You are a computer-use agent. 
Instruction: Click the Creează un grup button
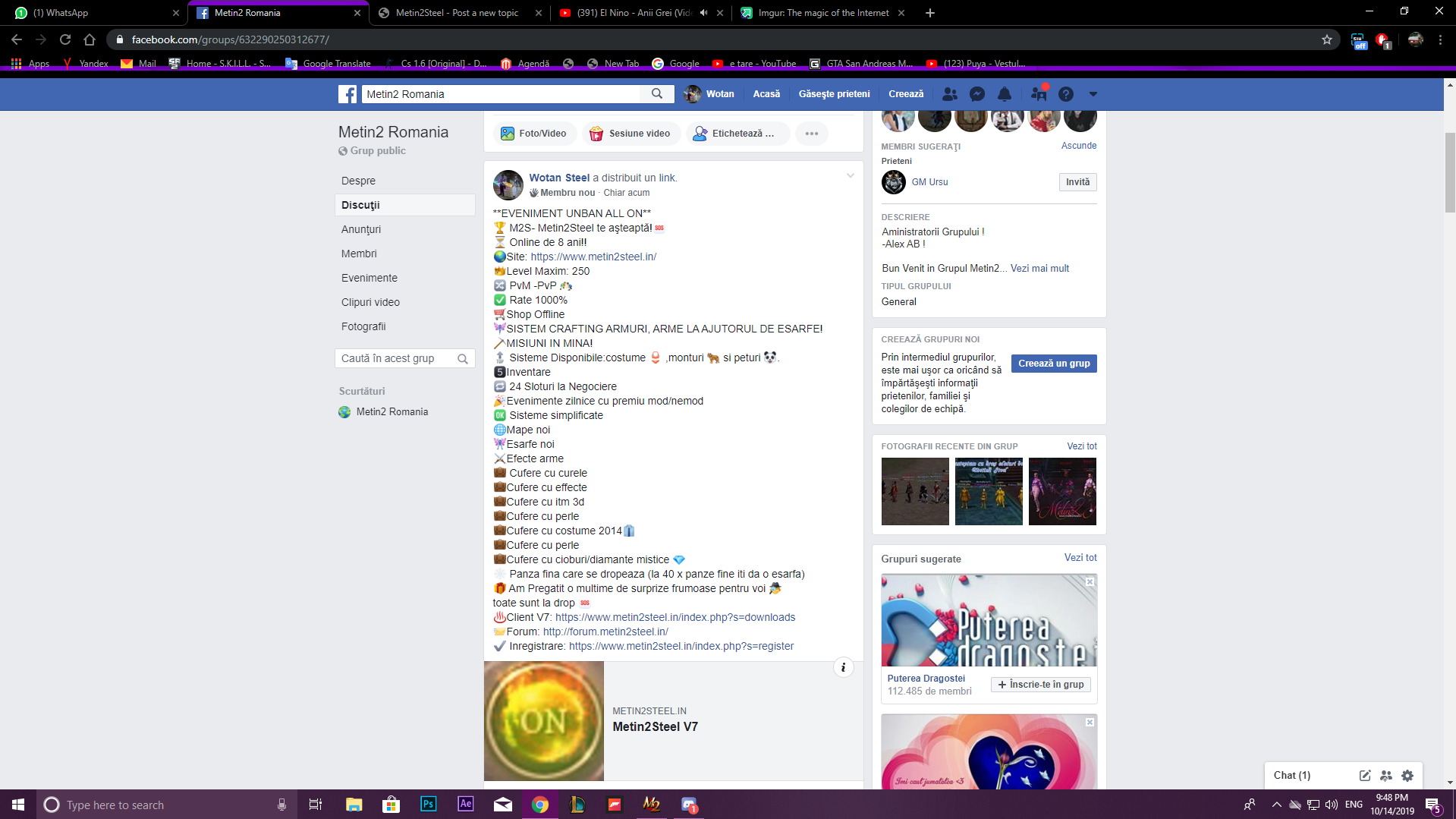point(1054,364)
